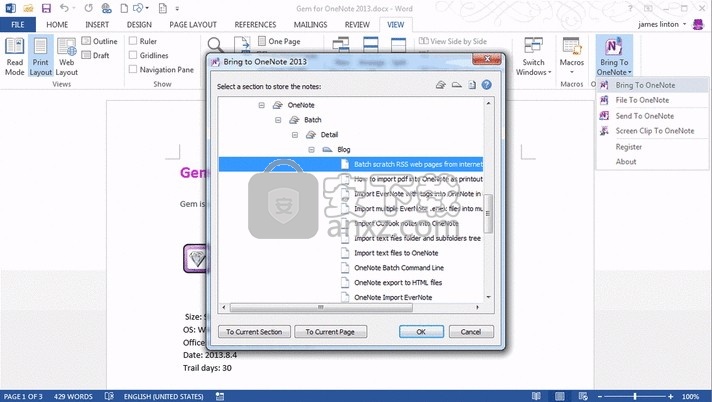The height and width of the screenshot is (402, 712).
Task: Choose the Outline view
Action: [99, 41]
